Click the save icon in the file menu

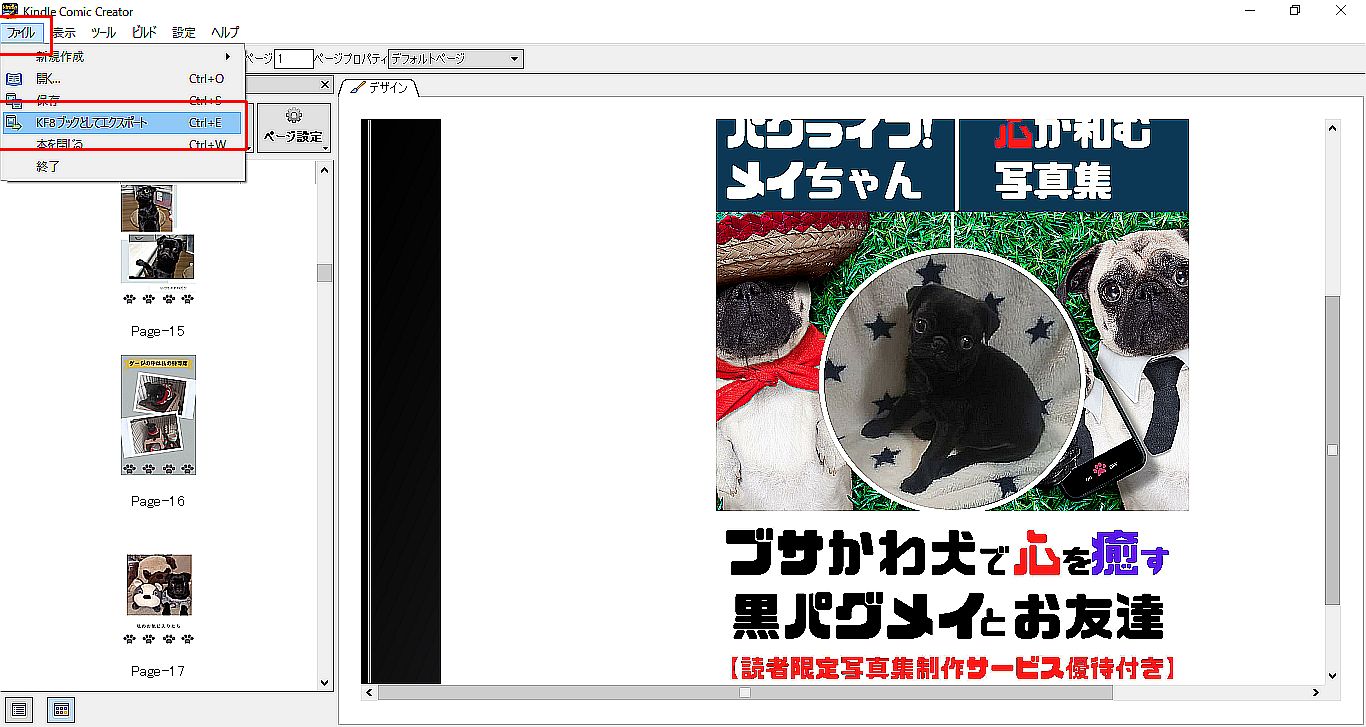click(14, 101)
